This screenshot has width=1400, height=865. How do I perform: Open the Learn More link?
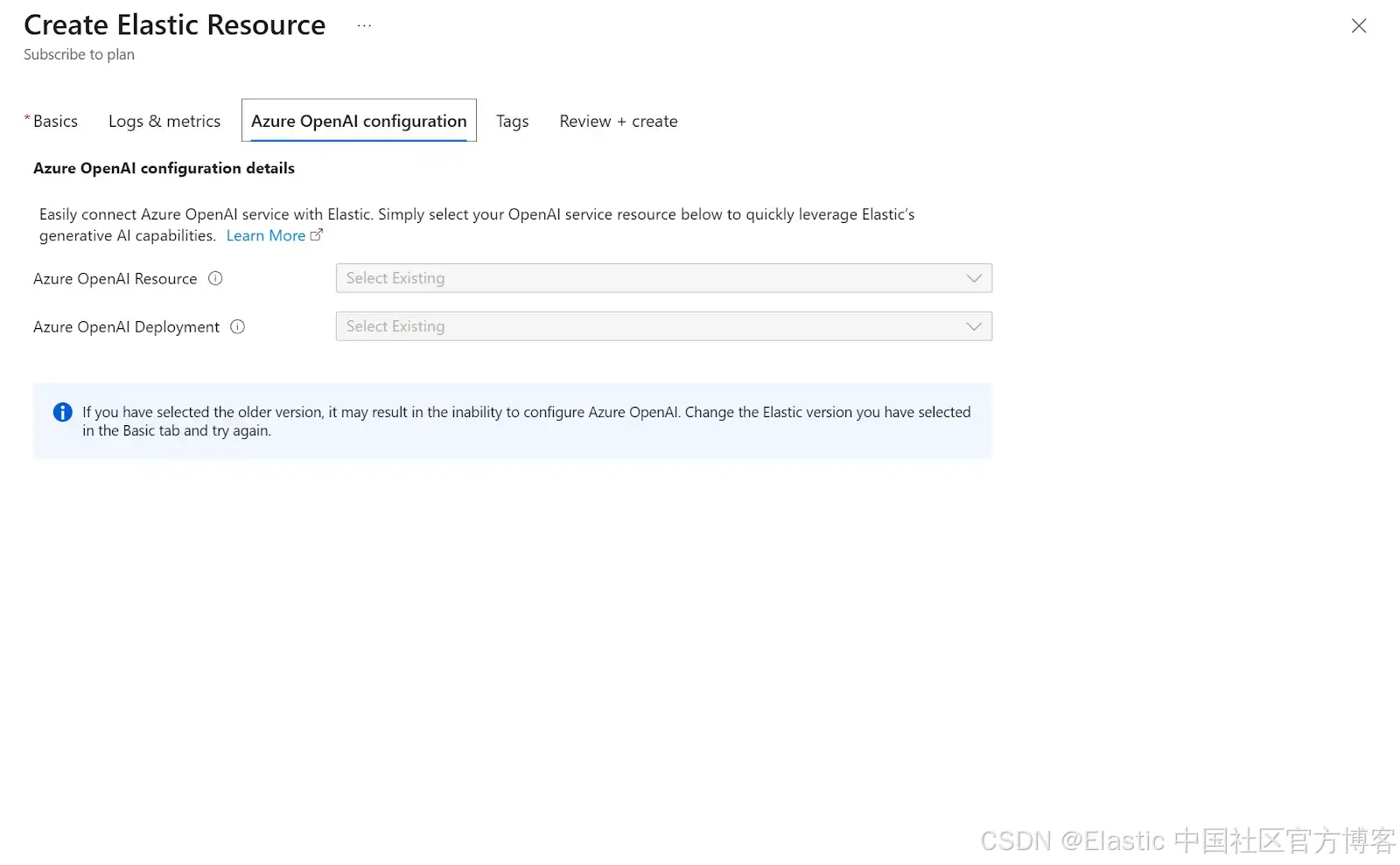click(x=266, y=235)
